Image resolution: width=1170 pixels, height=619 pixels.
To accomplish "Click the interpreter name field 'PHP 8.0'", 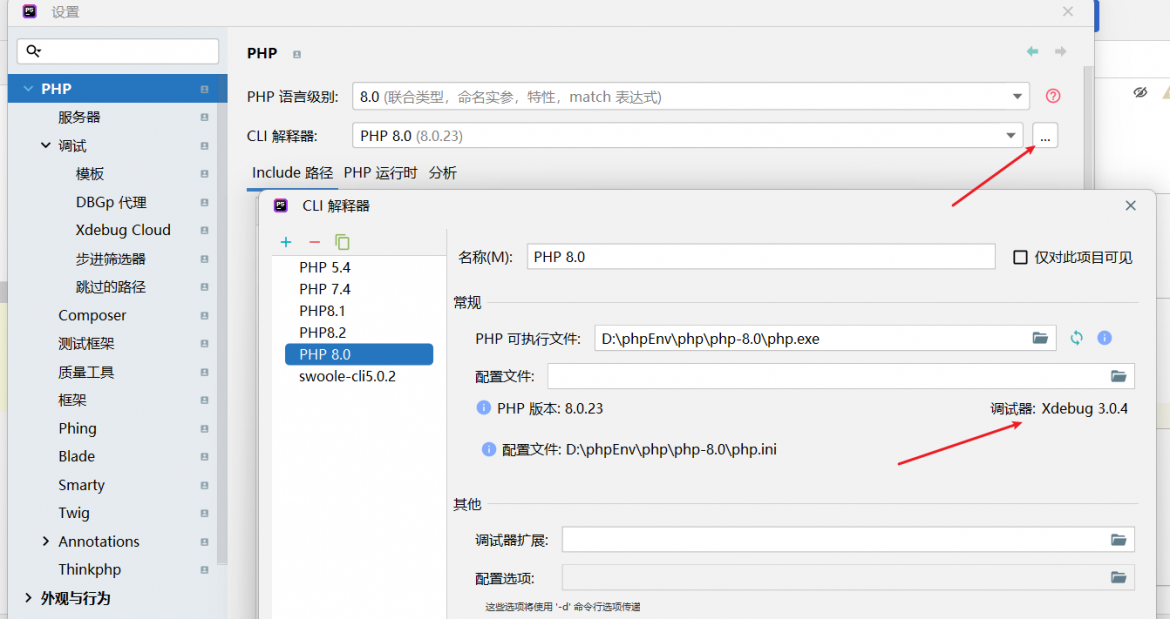I will point(761,257).
